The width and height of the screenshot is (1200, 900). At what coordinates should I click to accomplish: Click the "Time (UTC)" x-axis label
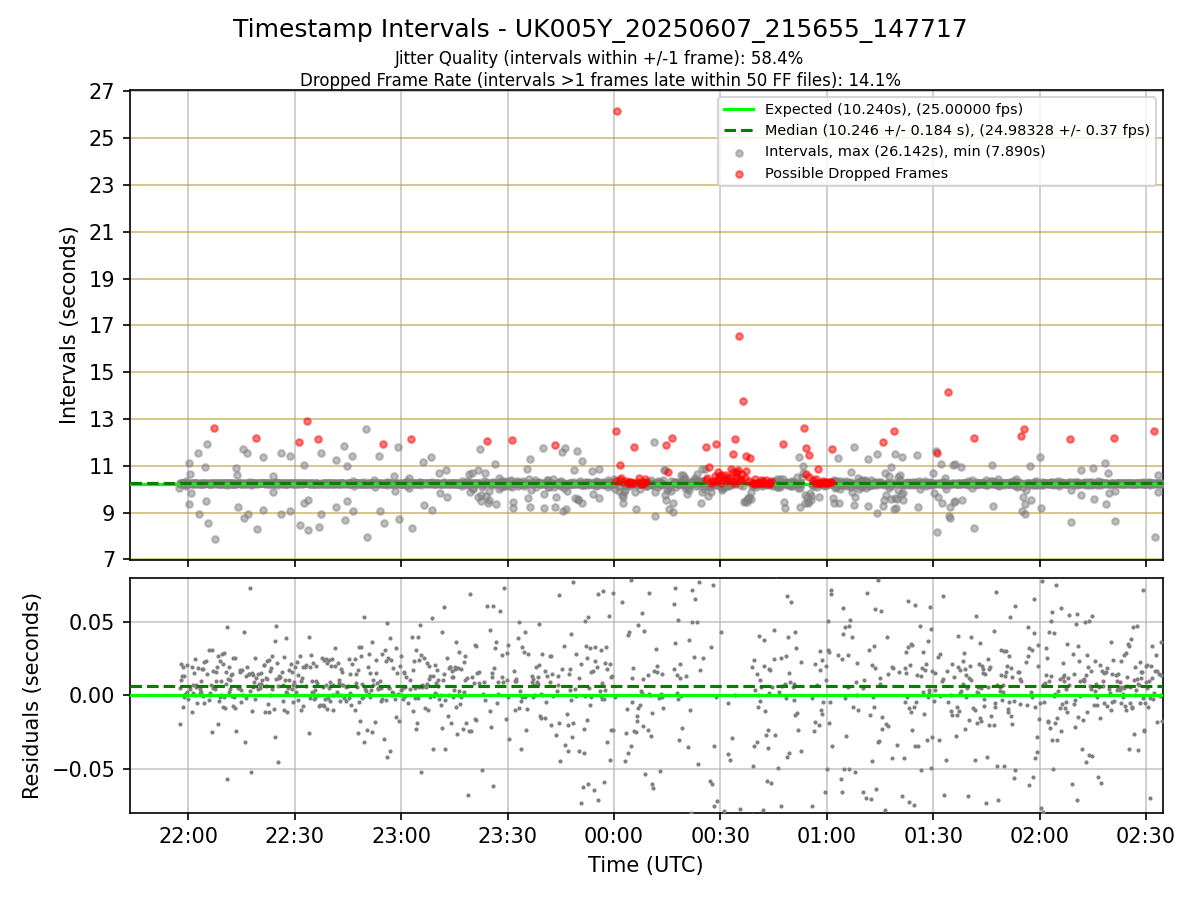645,865
